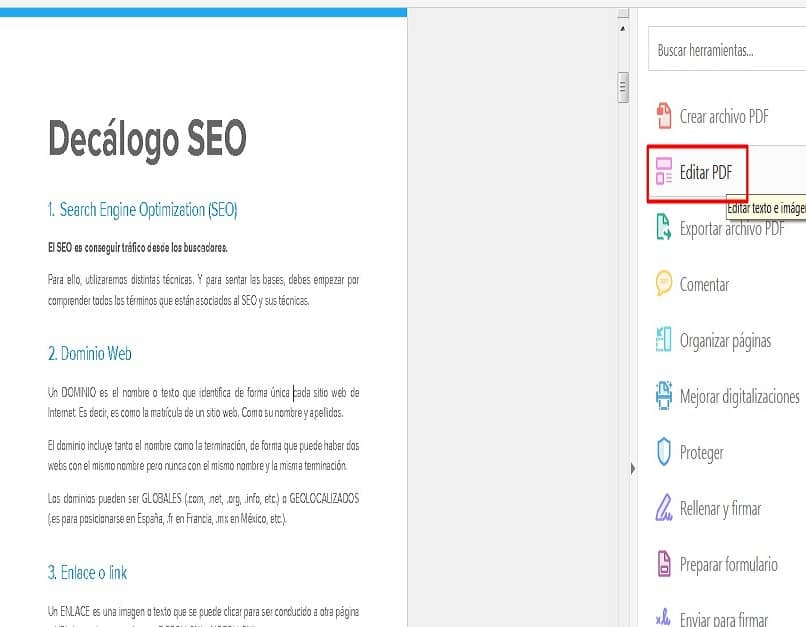Open the Editar PDF tool entry
The height and width of the screenshot is (627, 806).
704,172
